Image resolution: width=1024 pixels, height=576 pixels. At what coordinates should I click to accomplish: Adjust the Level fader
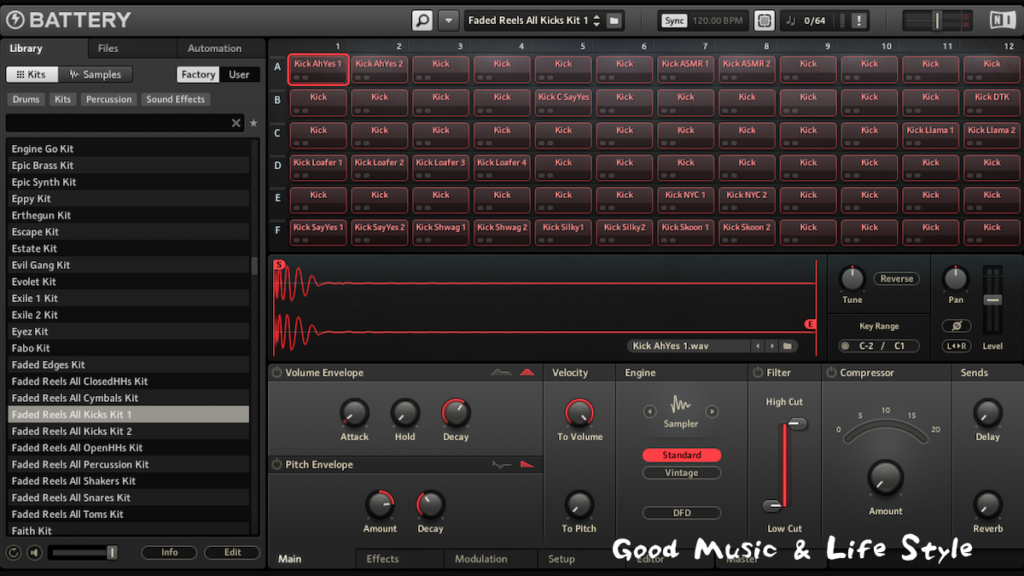(993, 300)
